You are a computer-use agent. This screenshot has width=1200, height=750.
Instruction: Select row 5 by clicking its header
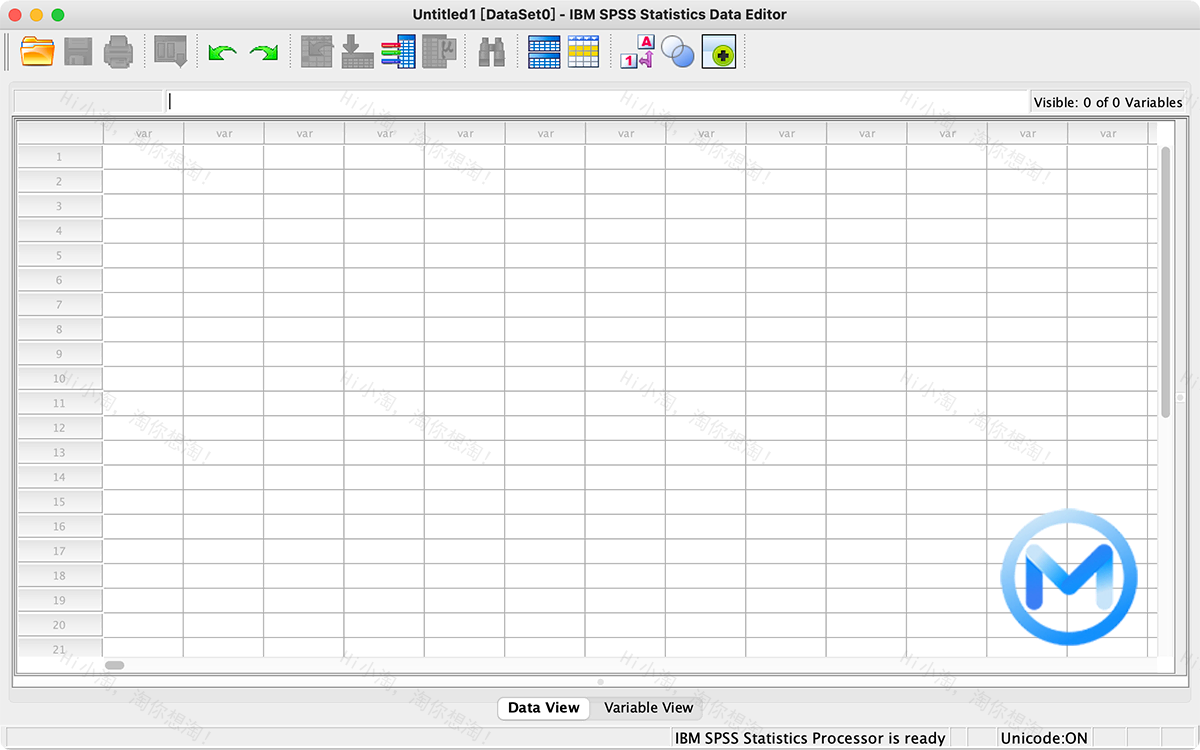pos(57,255)
